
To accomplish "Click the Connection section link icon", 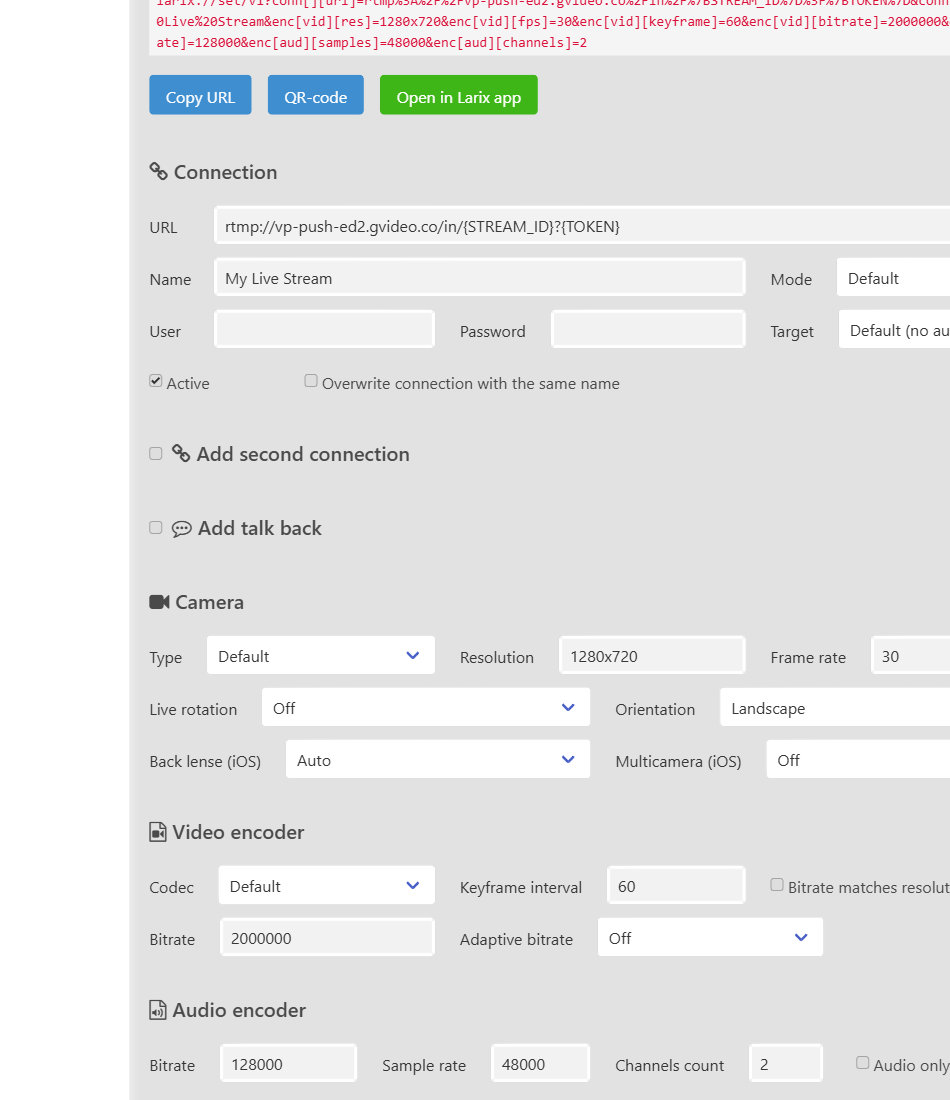I will point(159,172).
